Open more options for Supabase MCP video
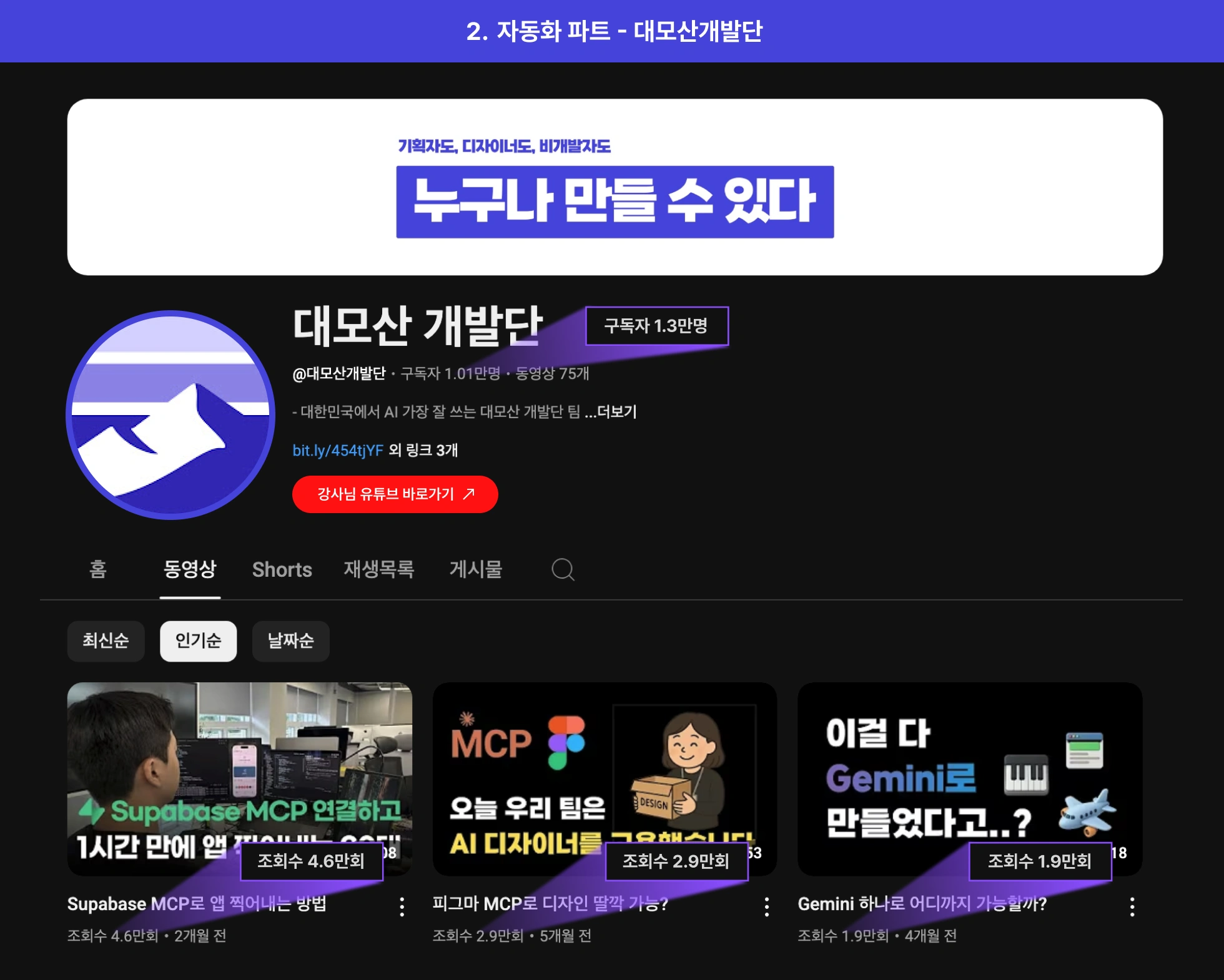1224x980 pixels. (402, 906)
